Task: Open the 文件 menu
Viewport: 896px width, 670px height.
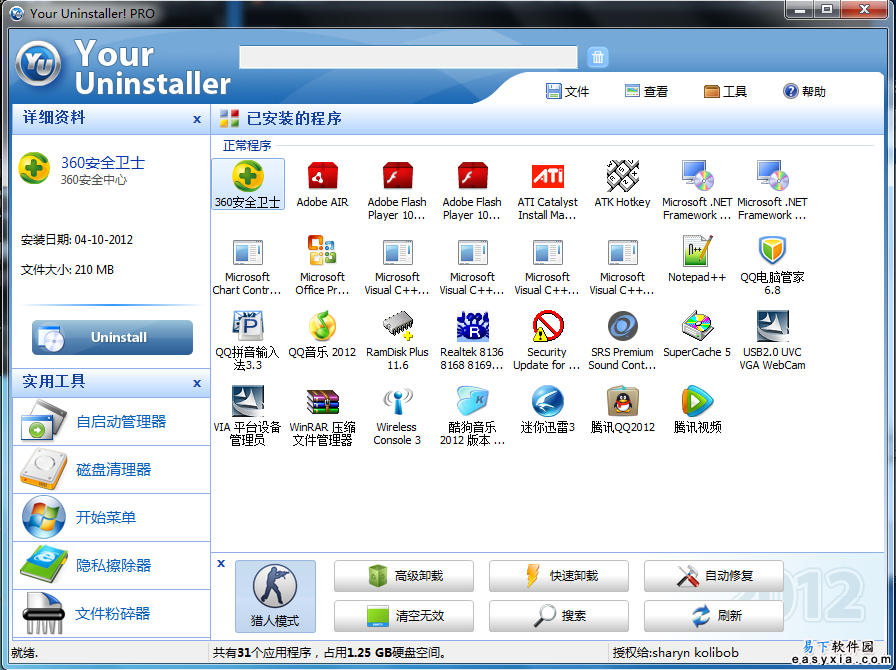Action: click(567, 91)
